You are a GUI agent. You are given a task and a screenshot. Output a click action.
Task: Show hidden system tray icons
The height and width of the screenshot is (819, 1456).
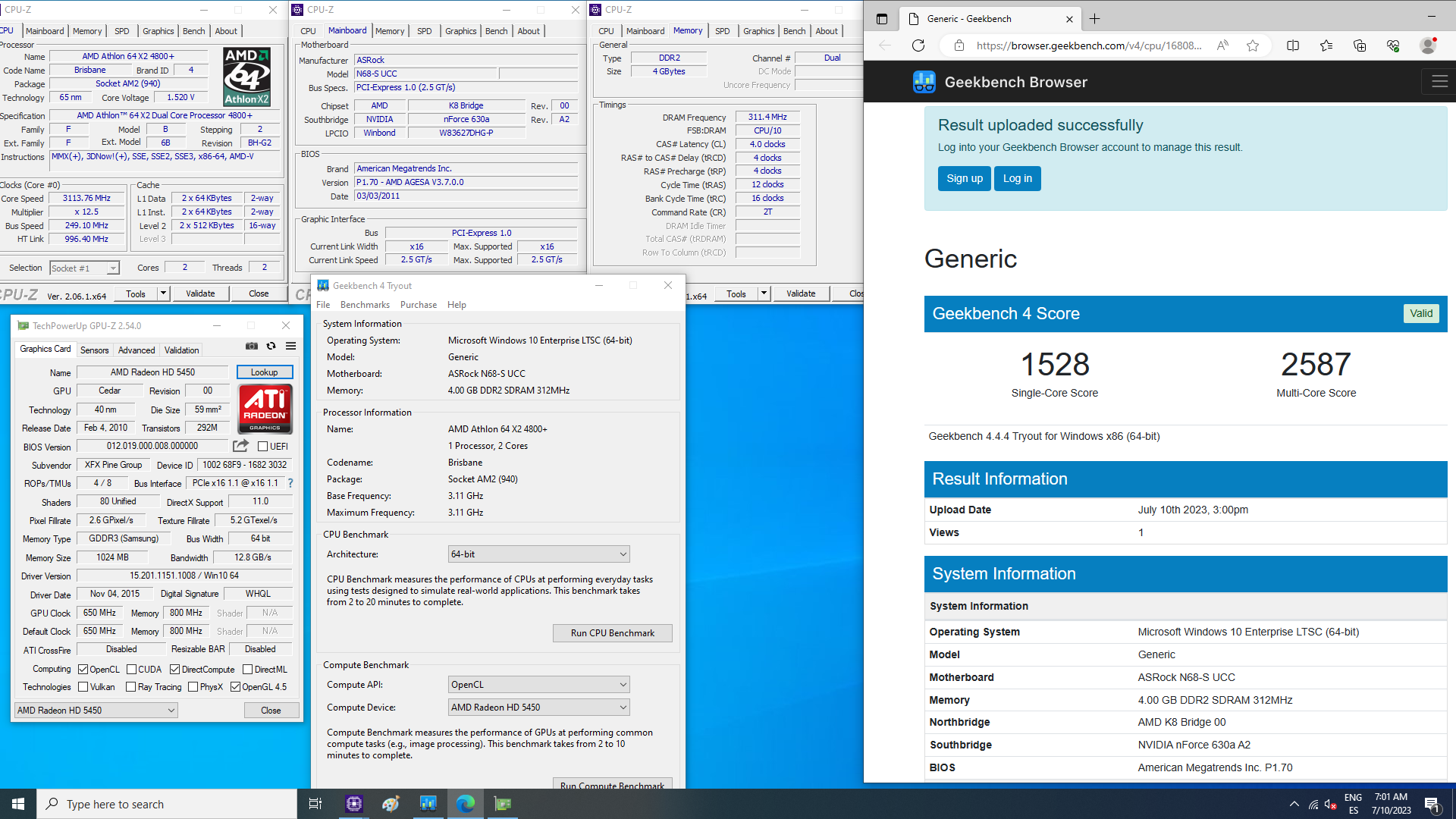[x=1294, y=804]
